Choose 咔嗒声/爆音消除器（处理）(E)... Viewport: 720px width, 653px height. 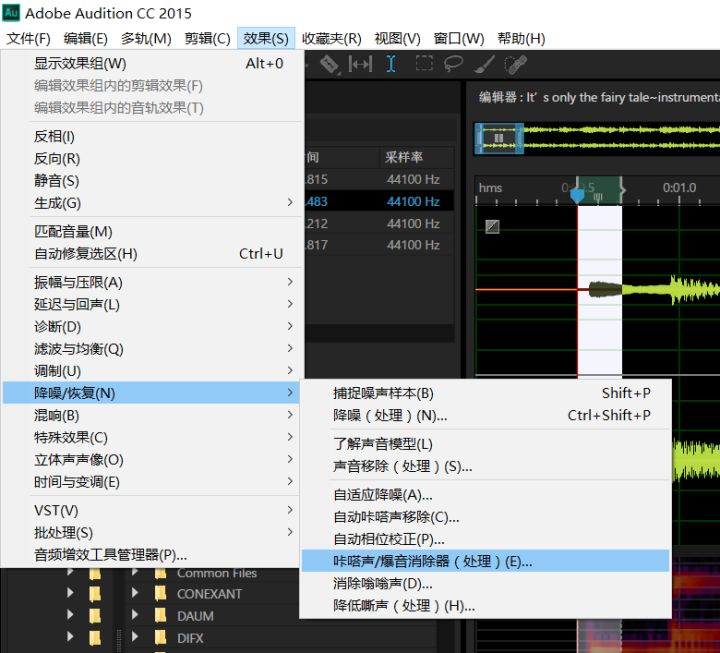tap(485, 561)
